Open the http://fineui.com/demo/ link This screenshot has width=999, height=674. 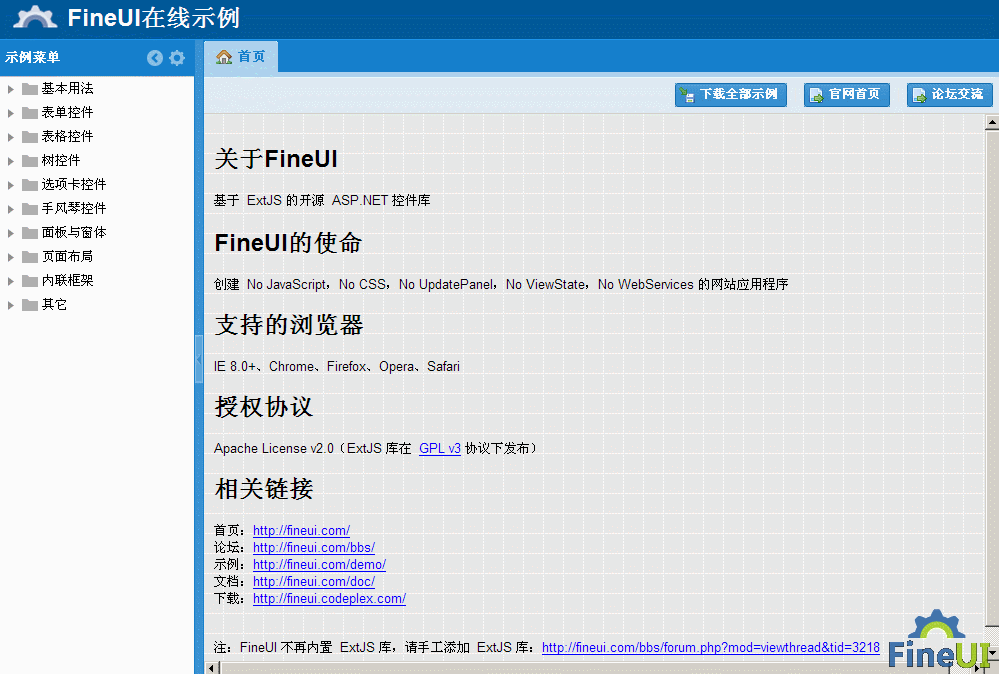(x=319, y=564)
